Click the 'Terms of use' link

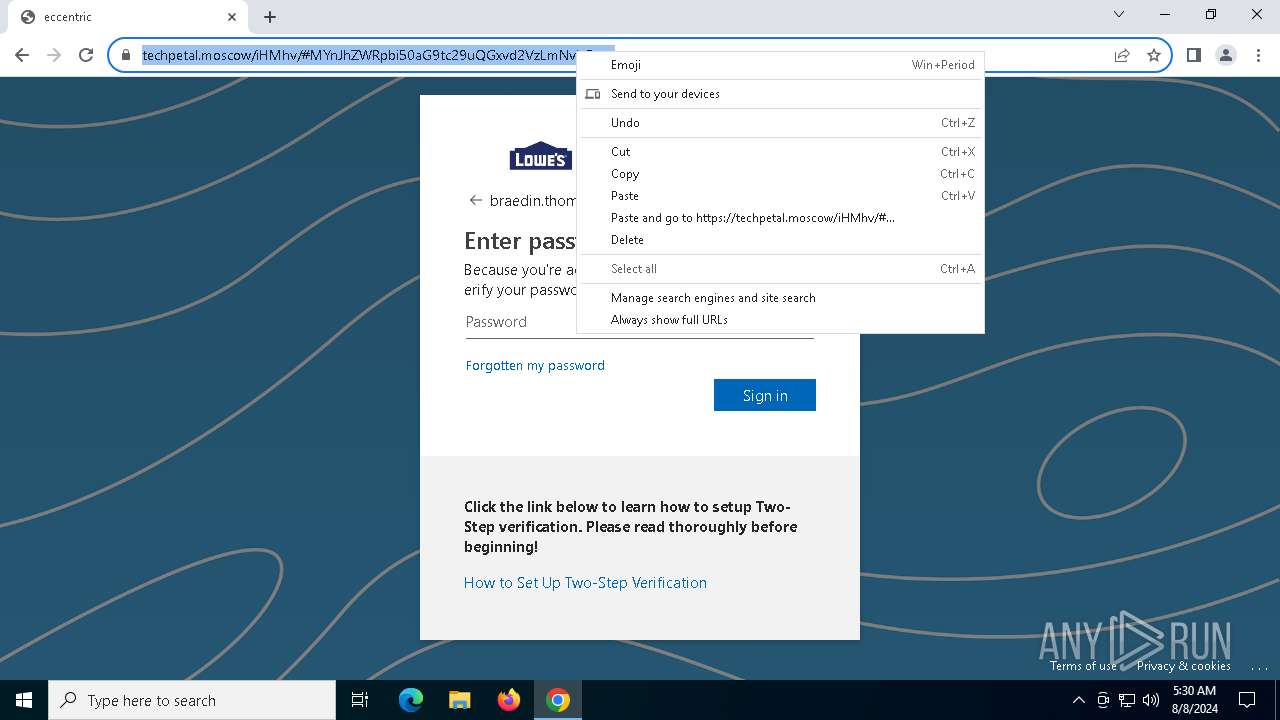coord(1083,666)
